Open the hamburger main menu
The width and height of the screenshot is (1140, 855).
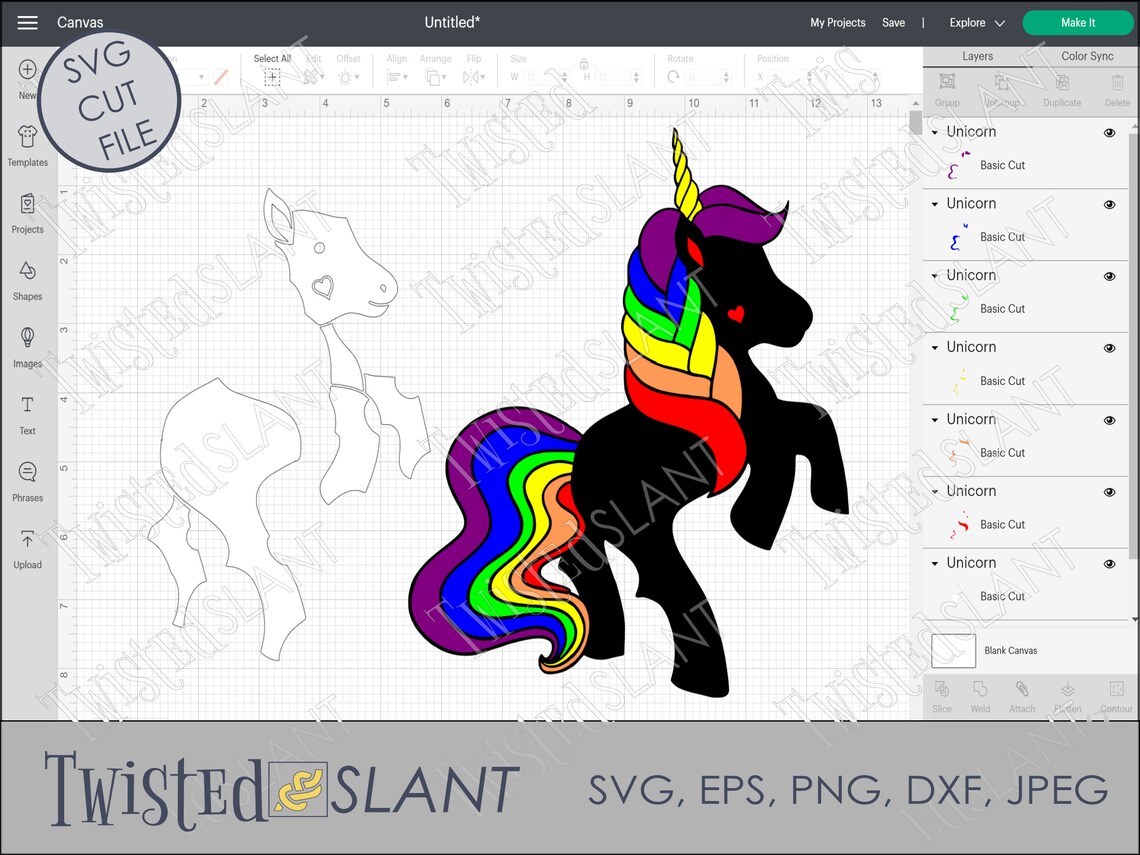[x=28, y=23]
